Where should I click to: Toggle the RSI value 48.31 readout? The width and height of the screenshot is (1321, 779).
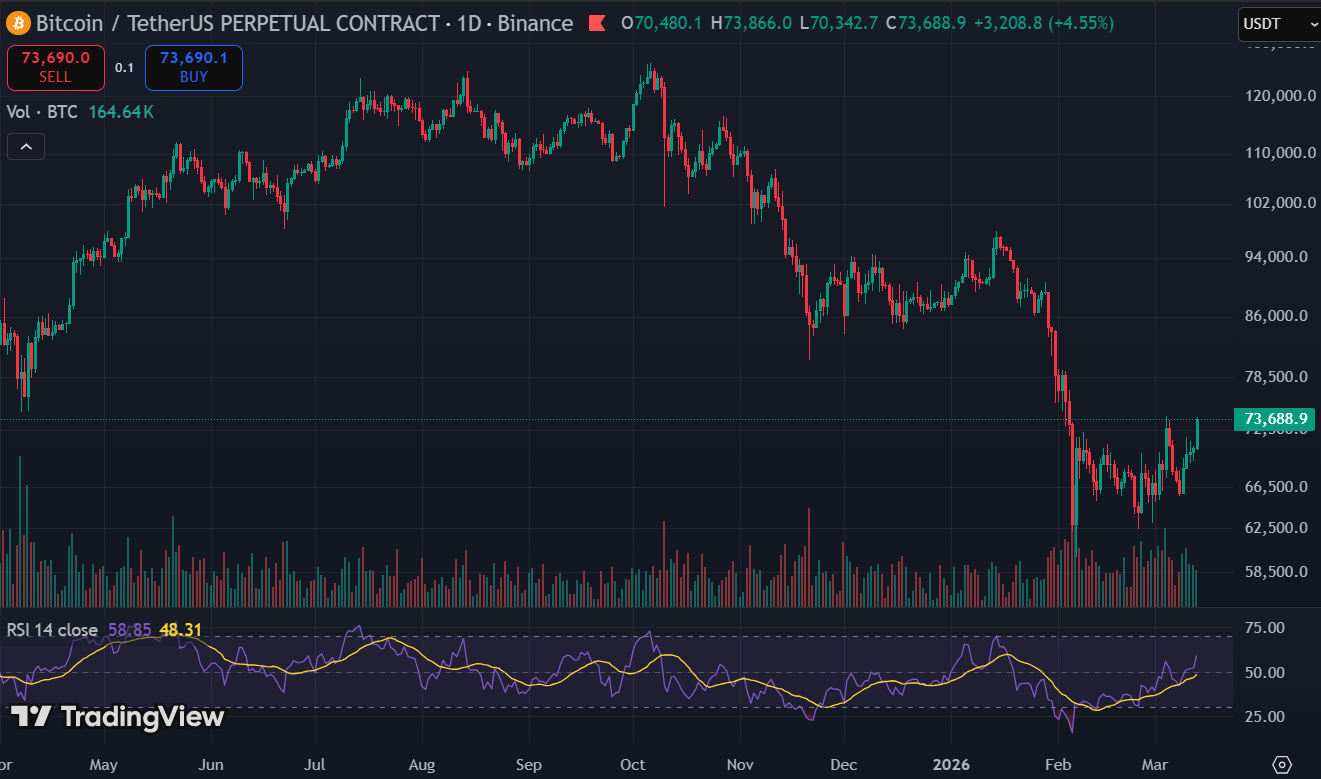pyautogui.click(x=180, y=629)
